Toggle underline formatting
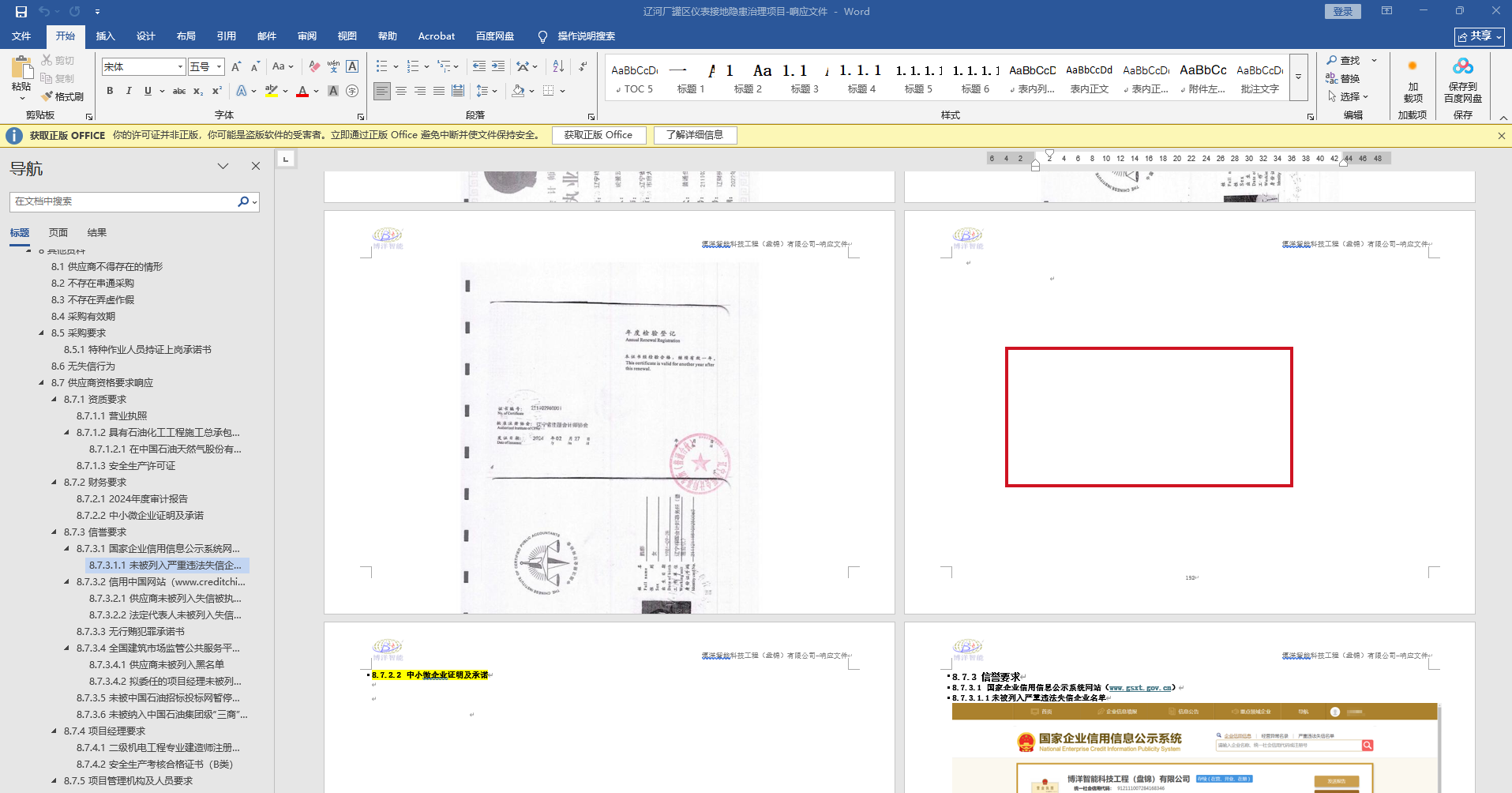The image size is (1512, 793). pyautogui.click(x=148, y=91)
